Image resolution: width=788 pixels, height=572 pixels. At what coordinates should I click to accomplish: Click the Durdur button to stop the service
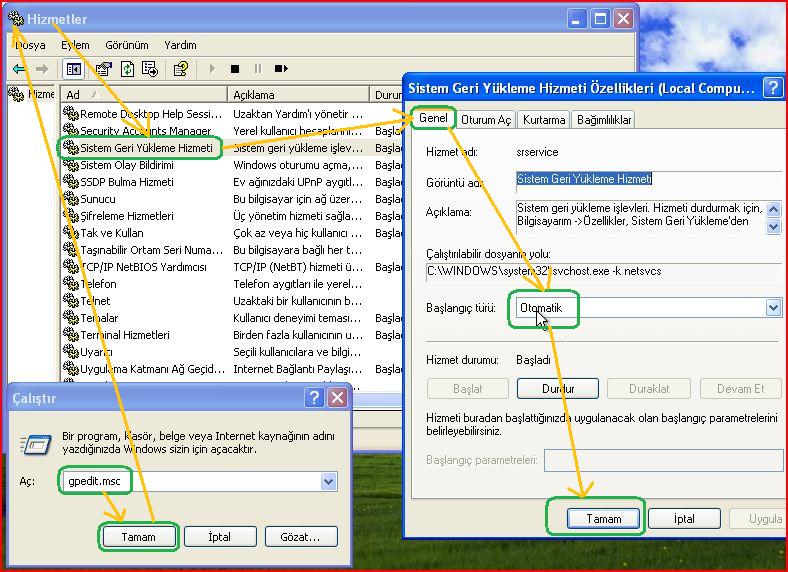tap(558, 389)
